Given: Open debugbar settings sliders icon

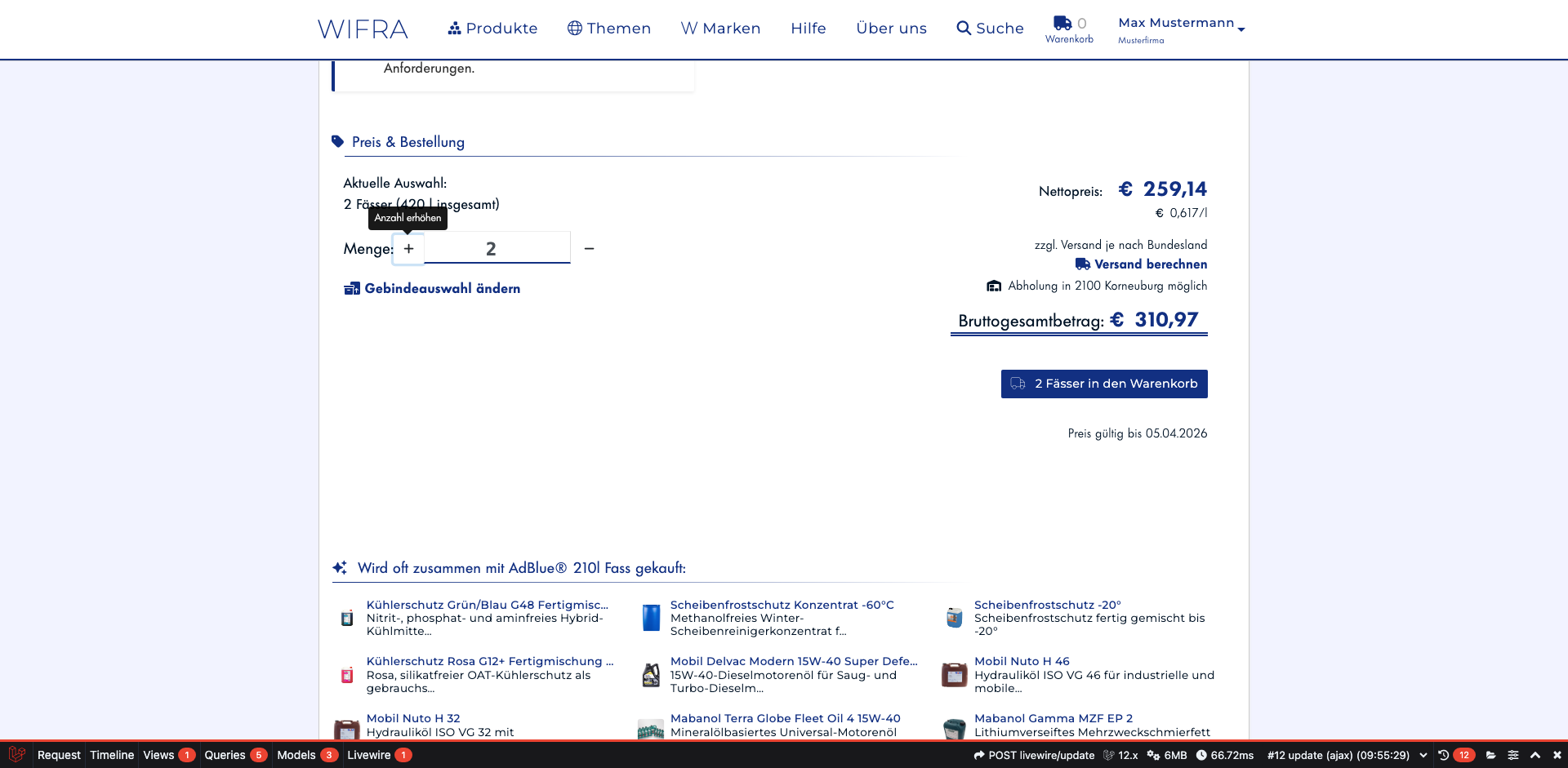Looking at the screenshot, I should coord(1512,755).
